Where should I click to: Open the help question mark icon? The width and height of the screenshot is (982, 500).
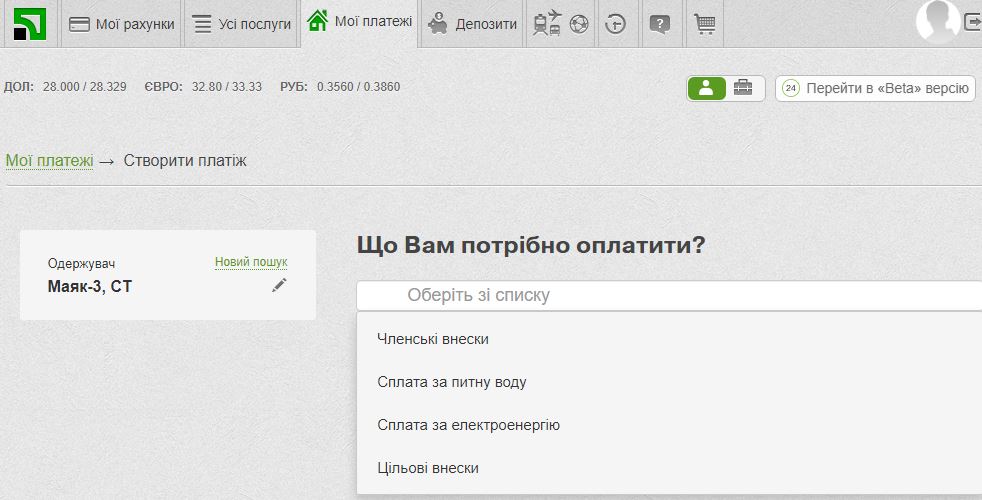tap(659, 24)
